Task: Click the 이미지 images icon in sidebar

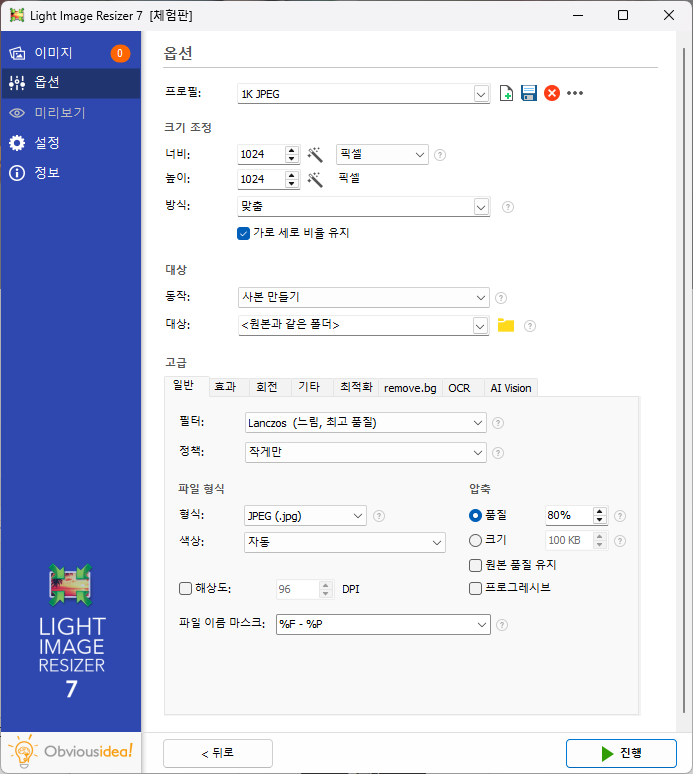Action: pos(17,53)
